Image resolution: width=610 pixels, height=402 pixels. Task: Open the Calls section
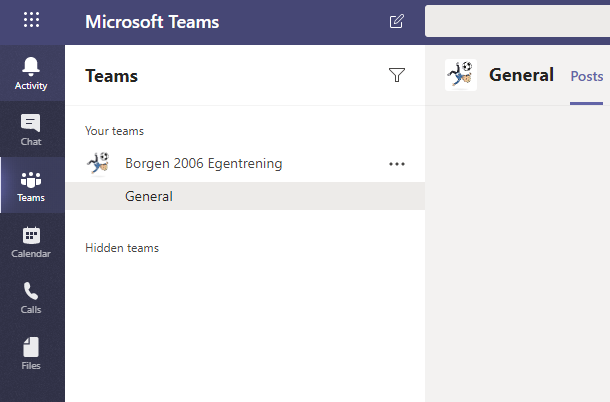pos(31,298)
